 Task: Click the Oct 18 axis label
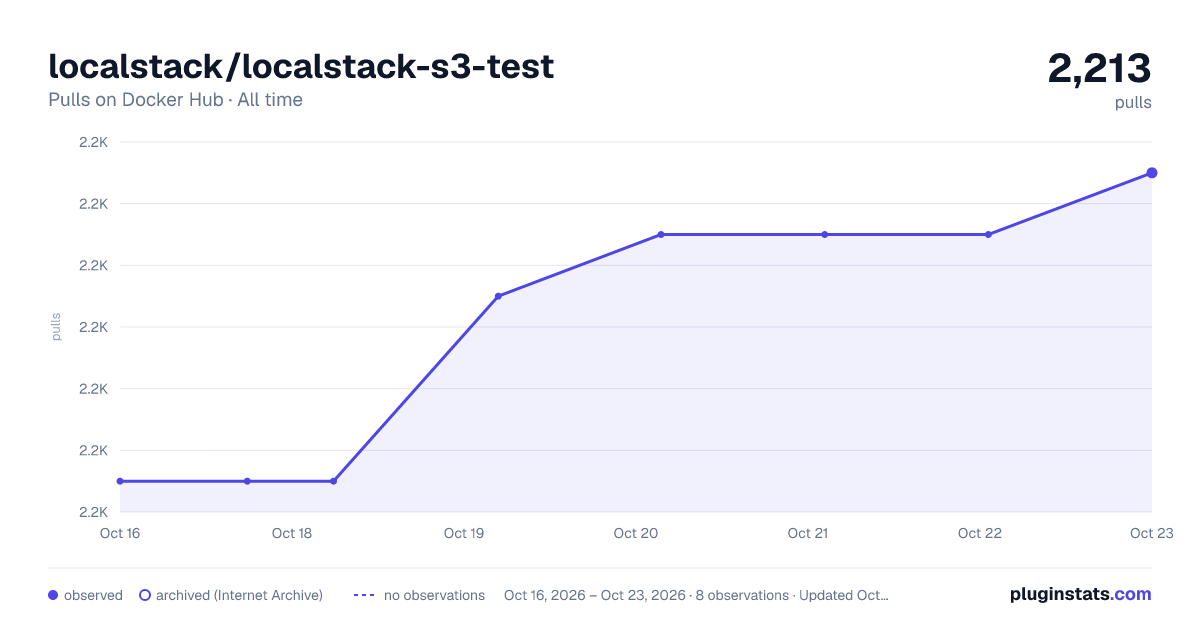point(292,533)
